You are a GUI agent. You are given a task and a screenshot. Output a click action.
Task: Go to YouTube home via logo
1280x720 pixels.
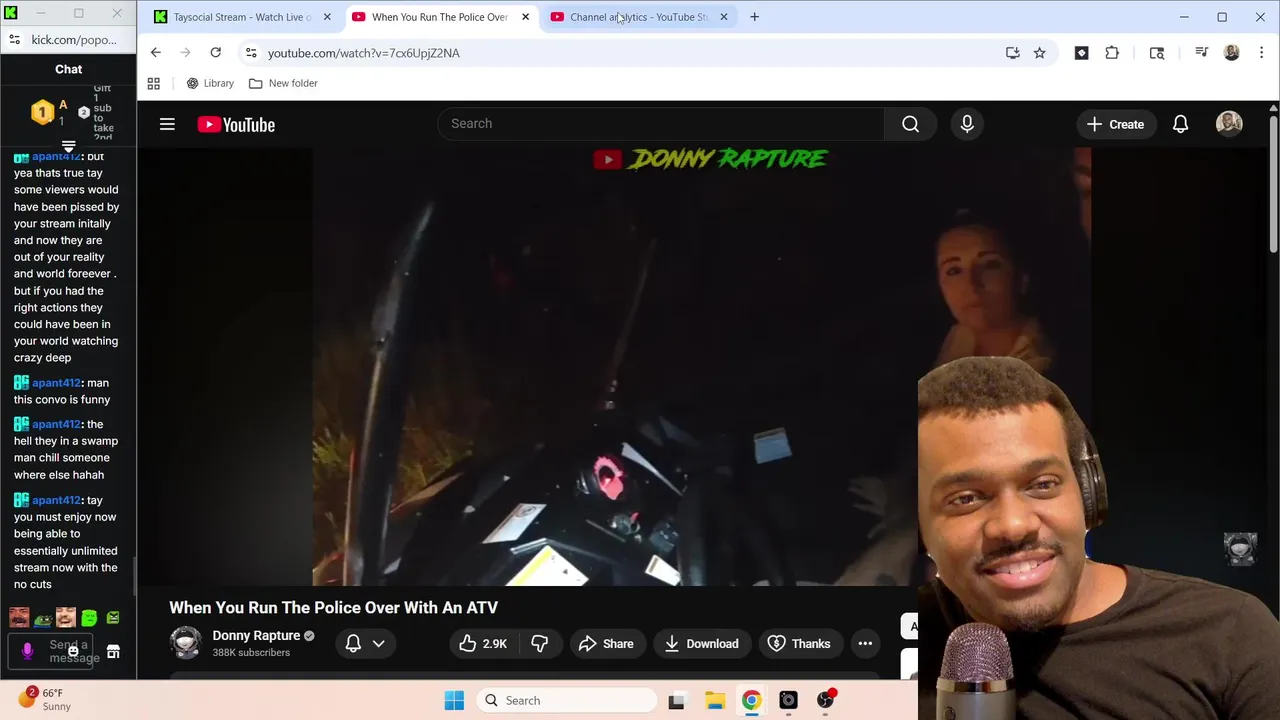pos(236,124)
